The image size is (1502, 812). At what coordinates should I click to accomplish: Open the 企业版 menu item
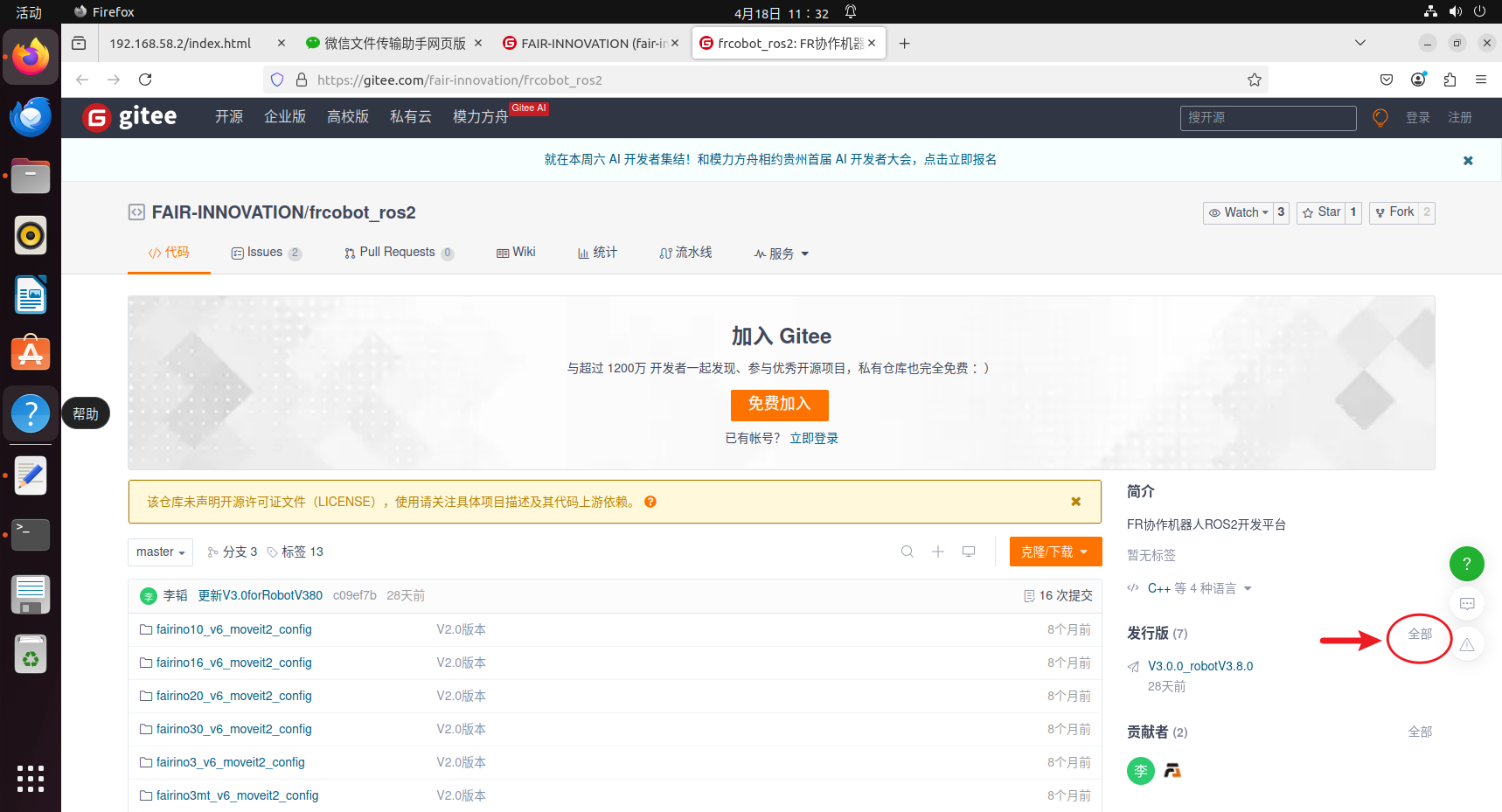[285, 117]
